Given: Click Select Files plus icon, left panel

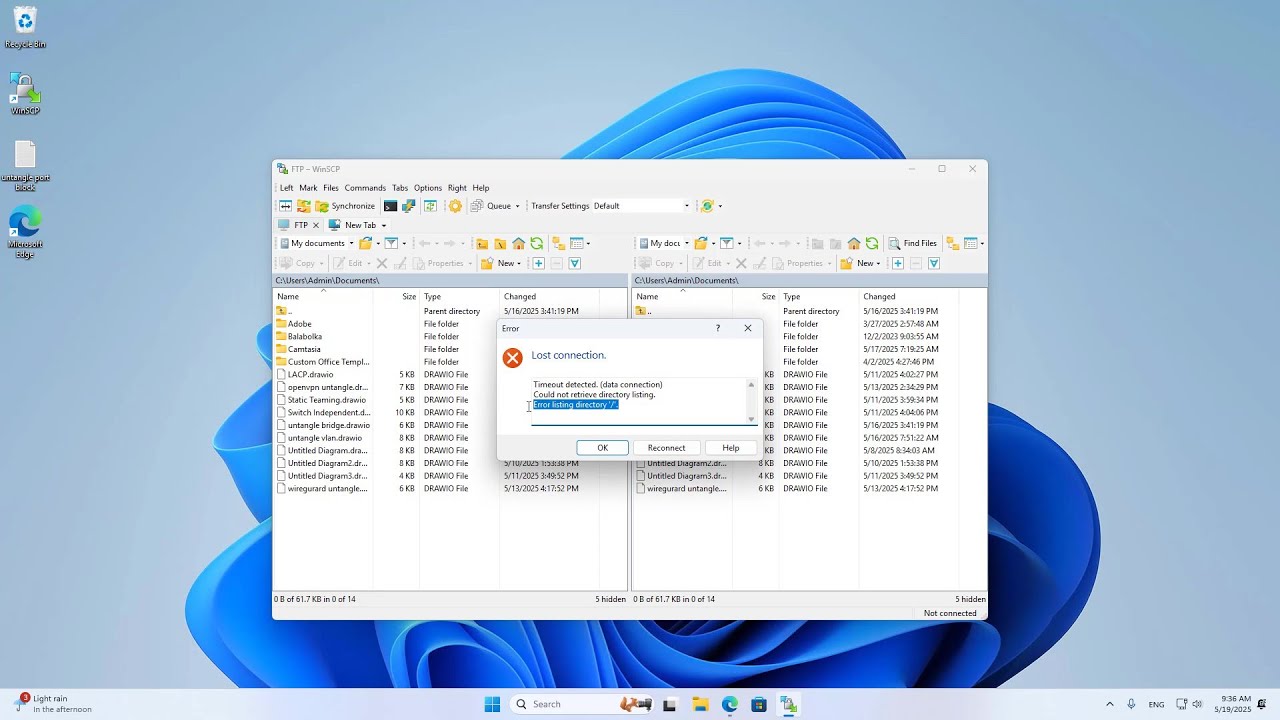Looking at the screenshot, I should tap(538, 263).
